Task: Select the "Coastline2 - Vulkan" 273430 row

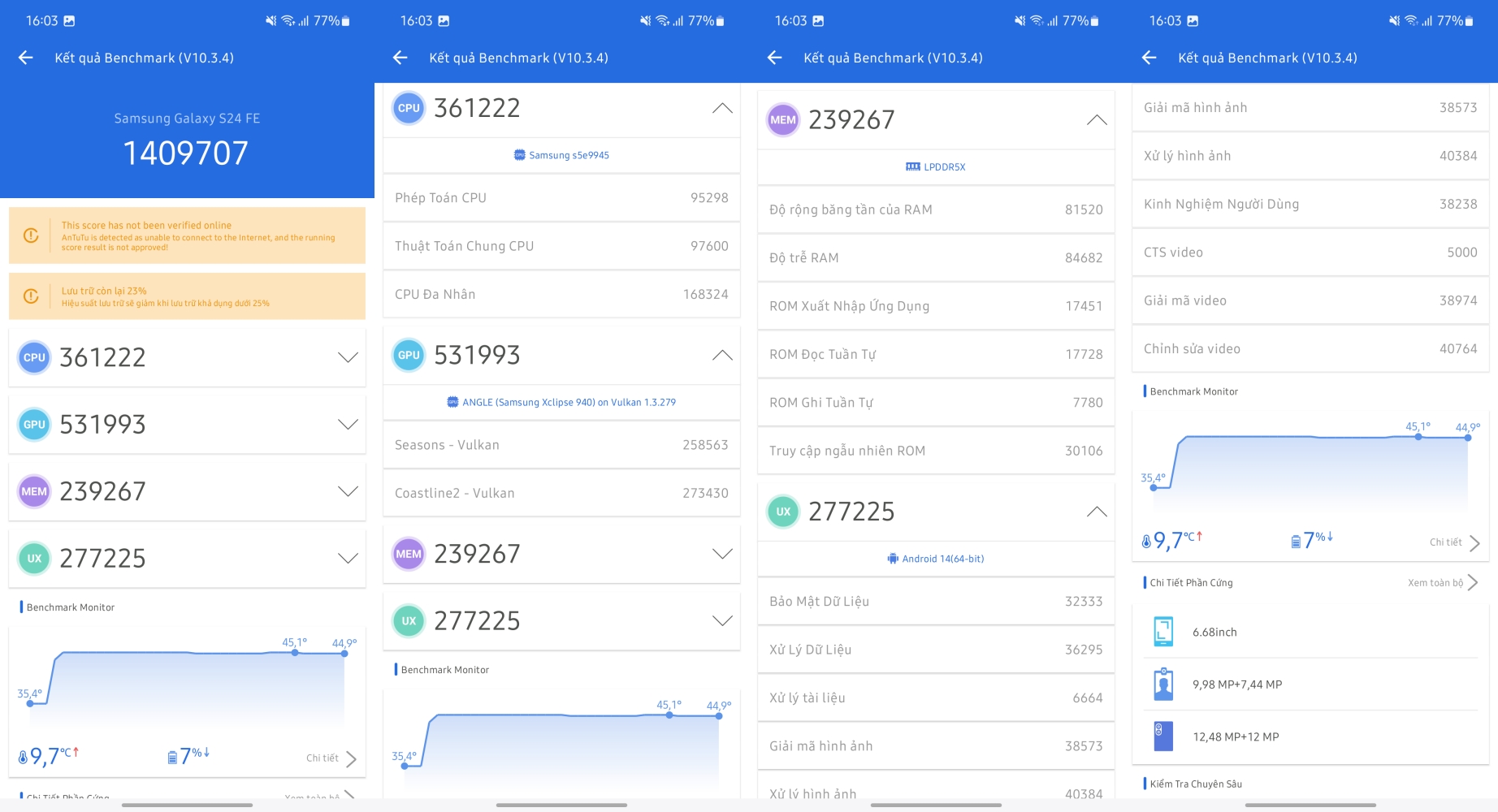Action: click(x=561, y=493)
